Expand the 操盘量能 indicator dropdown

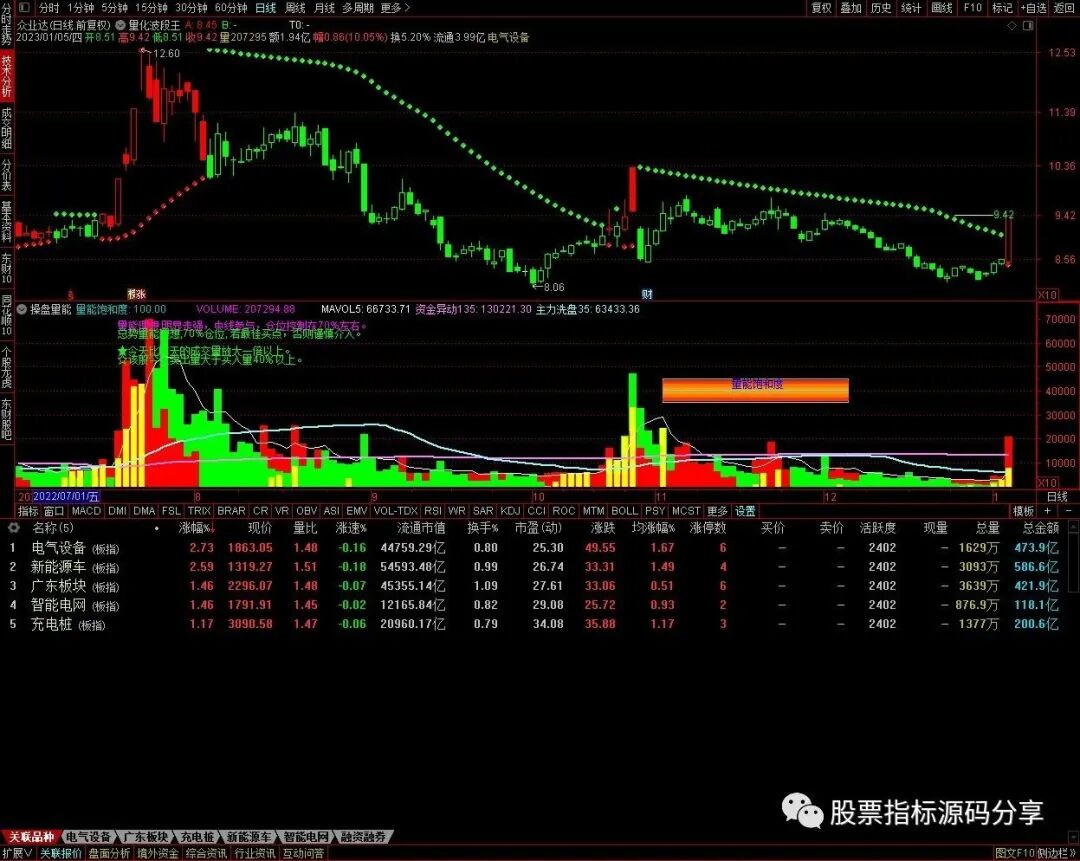[x=21, y=309]
